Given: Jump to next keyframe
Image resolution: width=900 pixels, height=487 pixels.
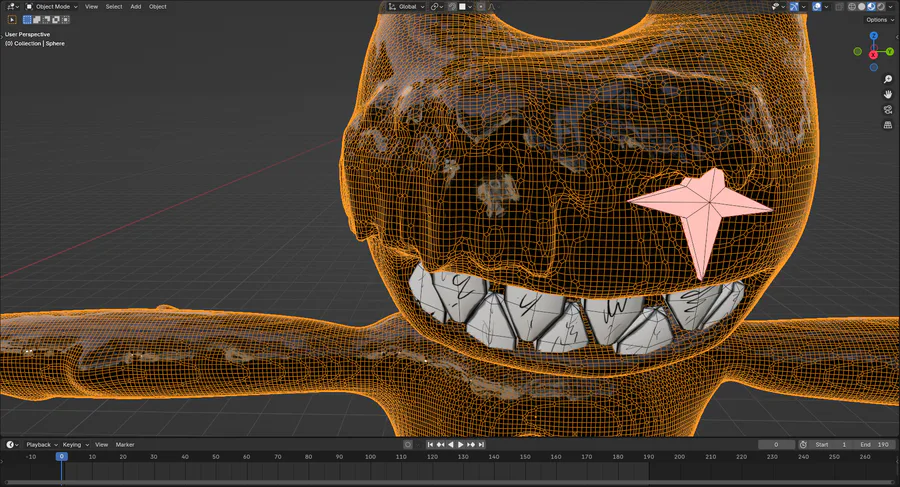Looking at the screenshot, I should point(471,445).
